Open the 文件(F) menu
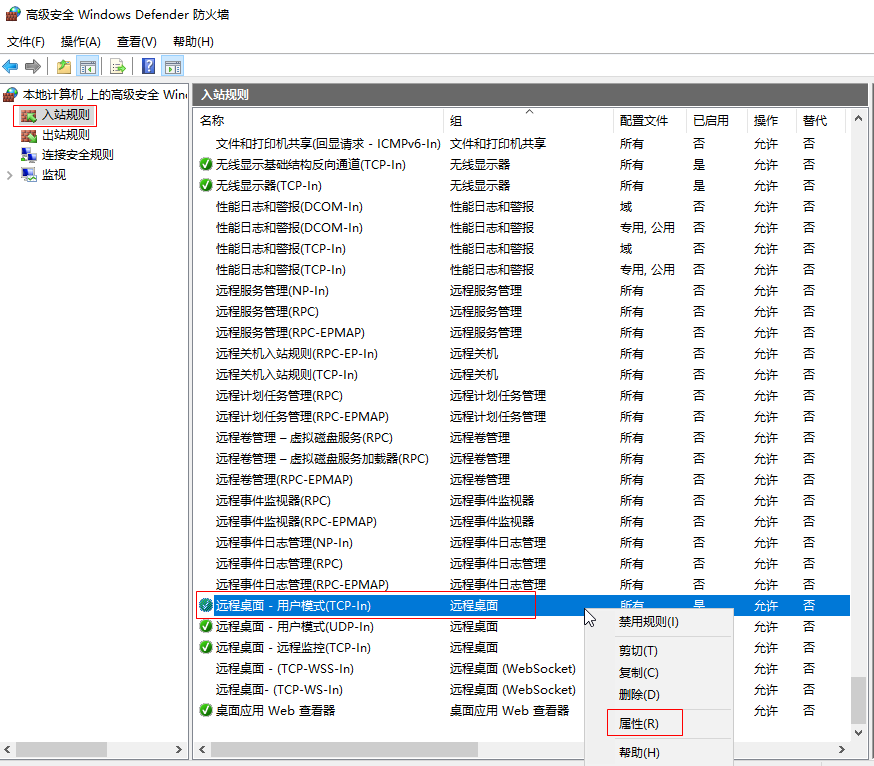This screenshot has width=874, height=766. click(x=26, y=42)
